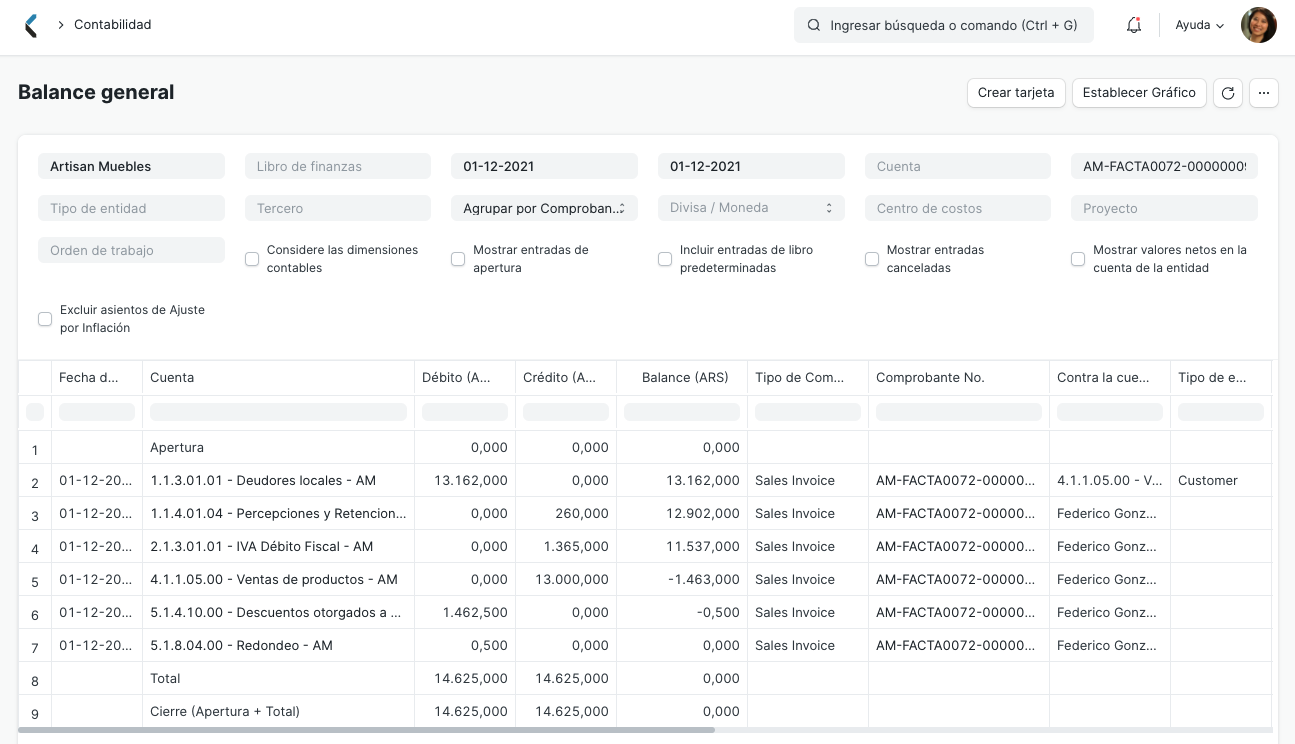Refresh the Balance general report
The height and width of the screenshot is (744, 1295).
point(1228,92)
